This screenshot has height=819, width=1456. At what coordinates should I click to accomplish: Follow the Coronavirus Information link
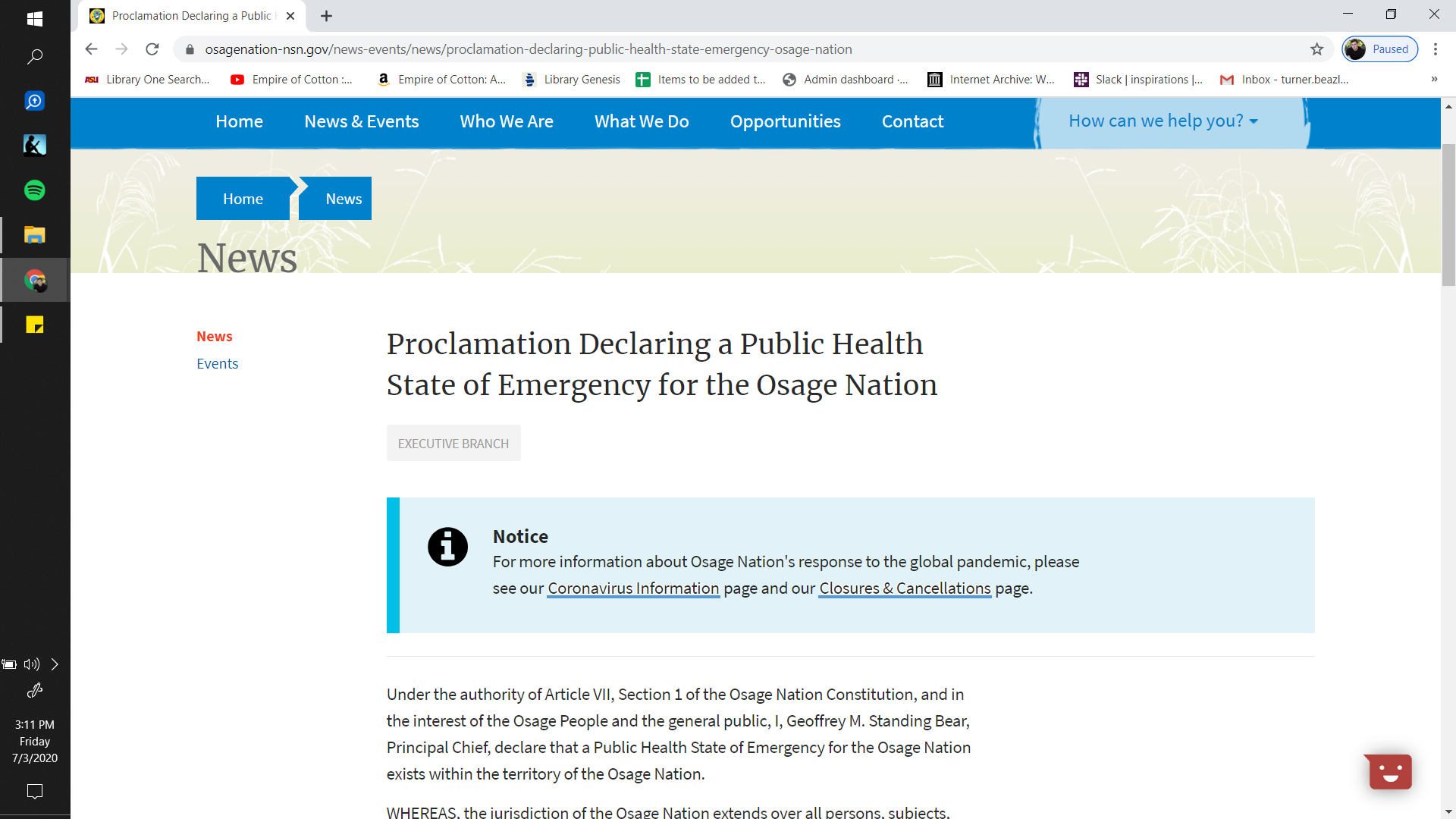pos(633,588)
